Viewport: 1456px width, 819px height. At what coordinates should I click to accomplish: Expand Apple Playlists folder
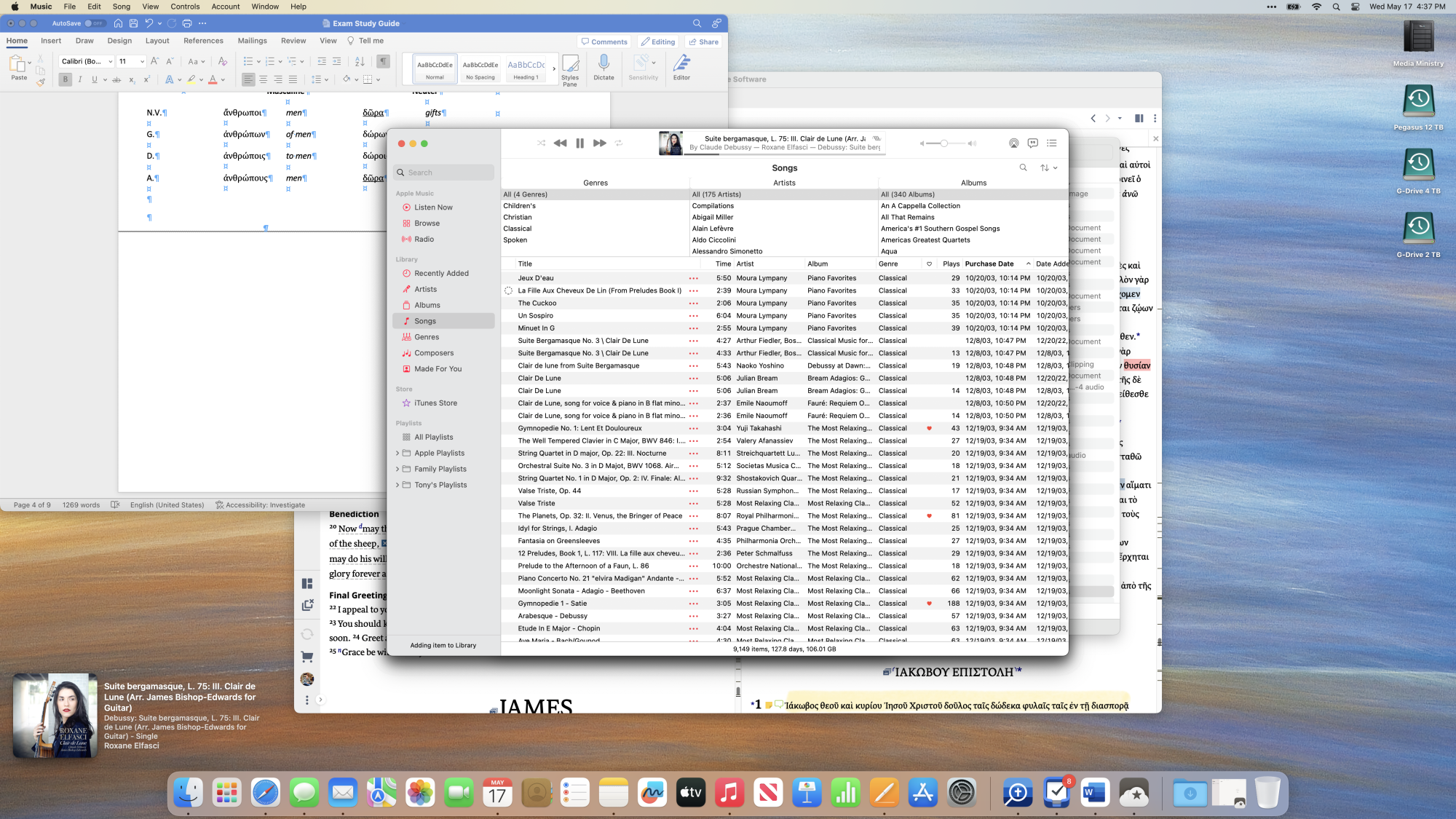pyautogui.click(x=397, y=453)
